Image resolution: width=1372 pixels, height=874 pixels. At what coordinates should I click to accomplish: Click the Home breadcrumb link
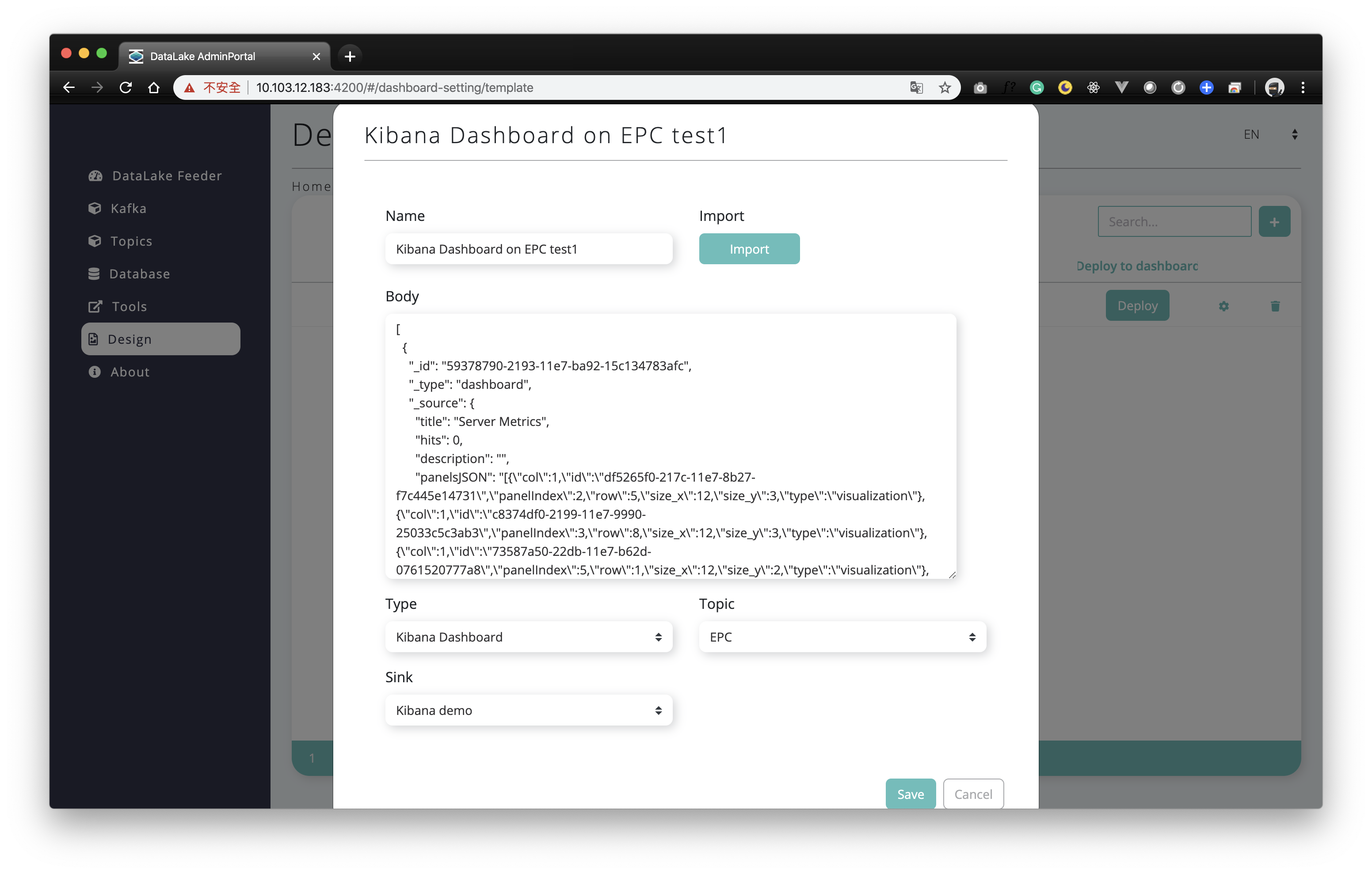tap(311, 186)
